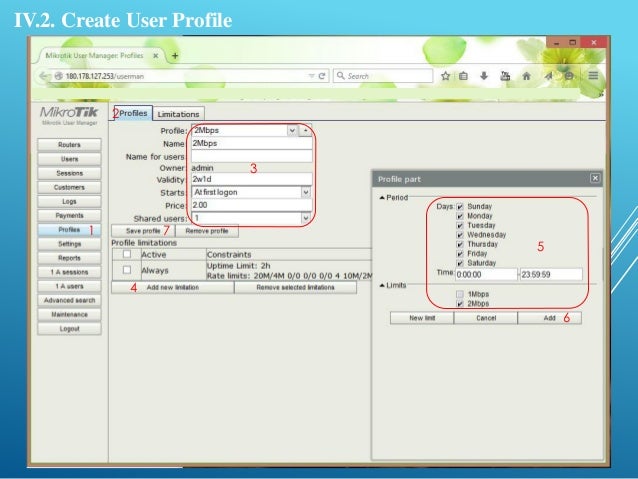
Task: Open the Shared users dropdown
Action: tap(306, 218)
